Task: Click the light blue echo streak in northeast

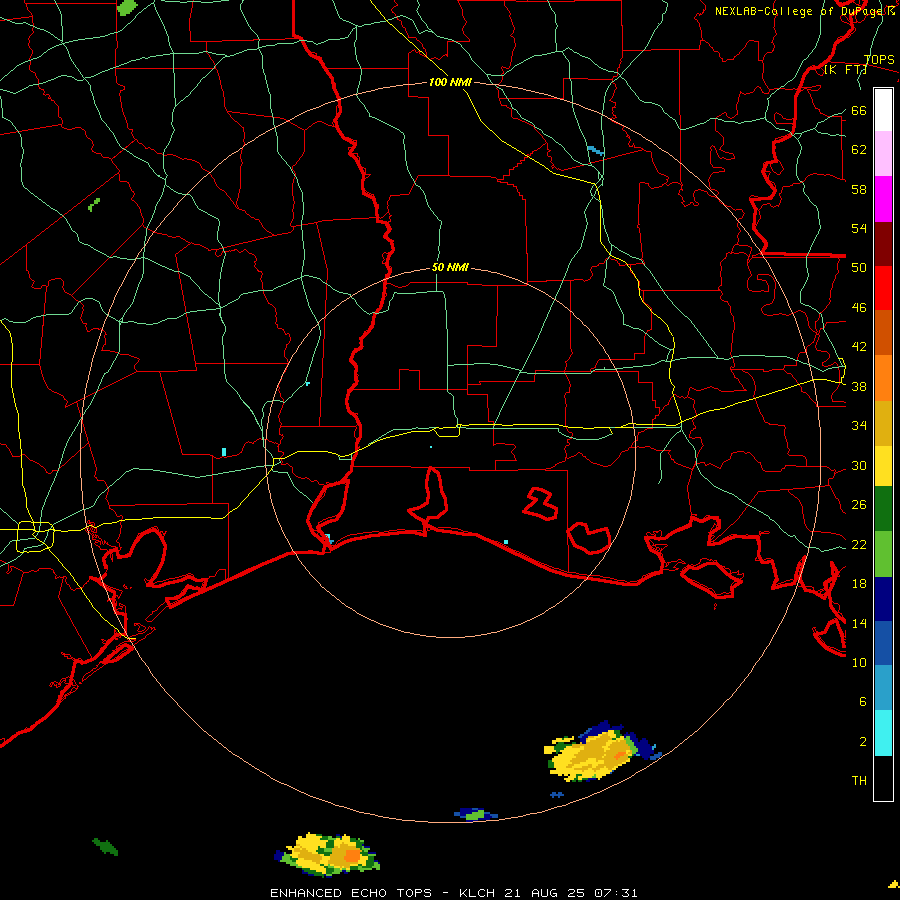Action: pyautogui.click(x=595, y=150)
